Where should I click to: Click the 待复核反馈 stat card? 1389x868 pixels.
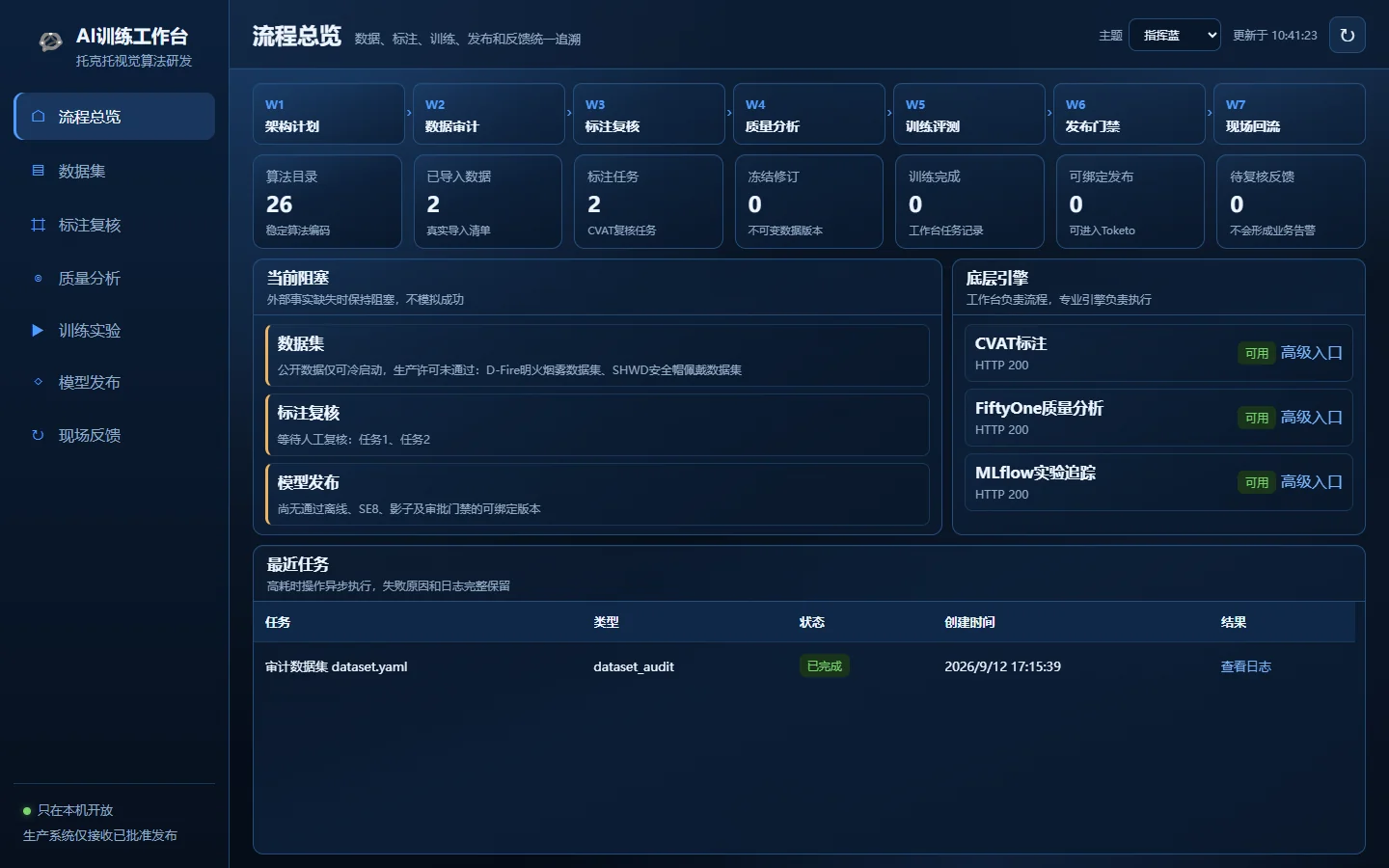tap(1291, 202)
